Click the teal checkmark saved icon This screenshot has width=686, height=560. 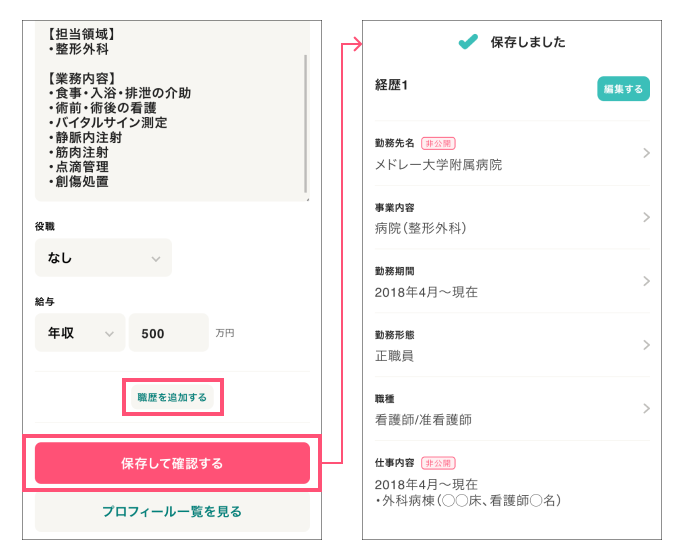(467, 42)
